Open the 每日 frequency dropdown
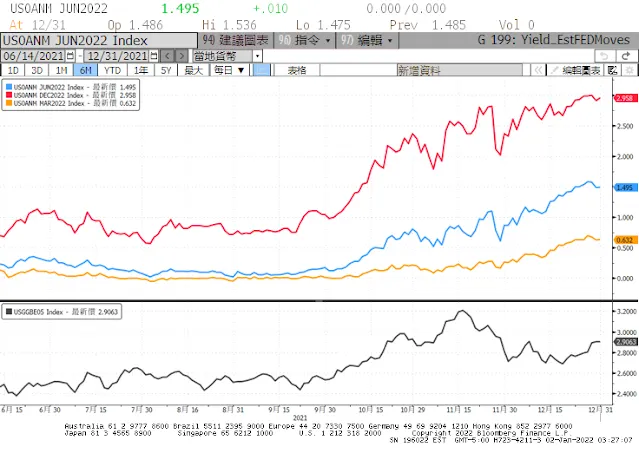This screenshot has height=460, width=639. (229, 70)
